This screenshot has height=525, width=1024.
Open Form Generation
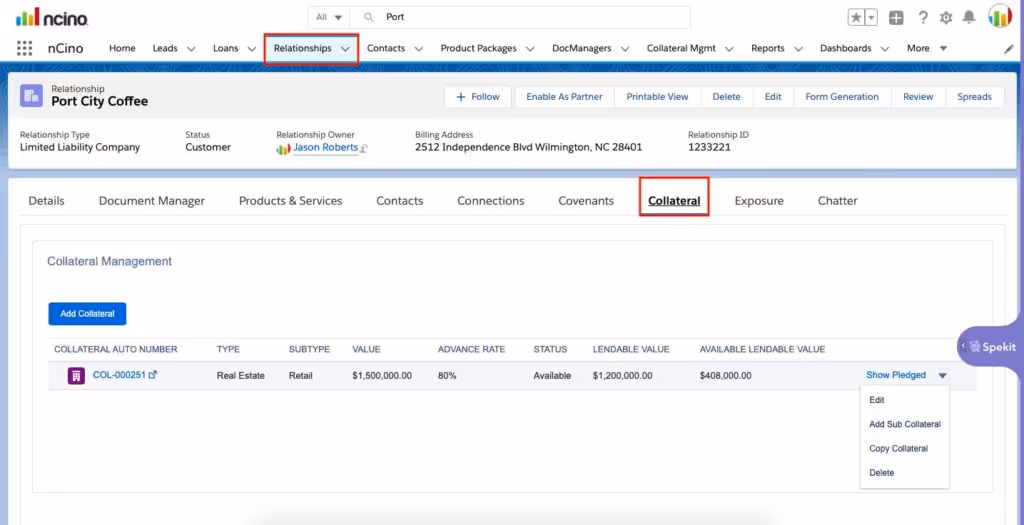click(842, 97)
